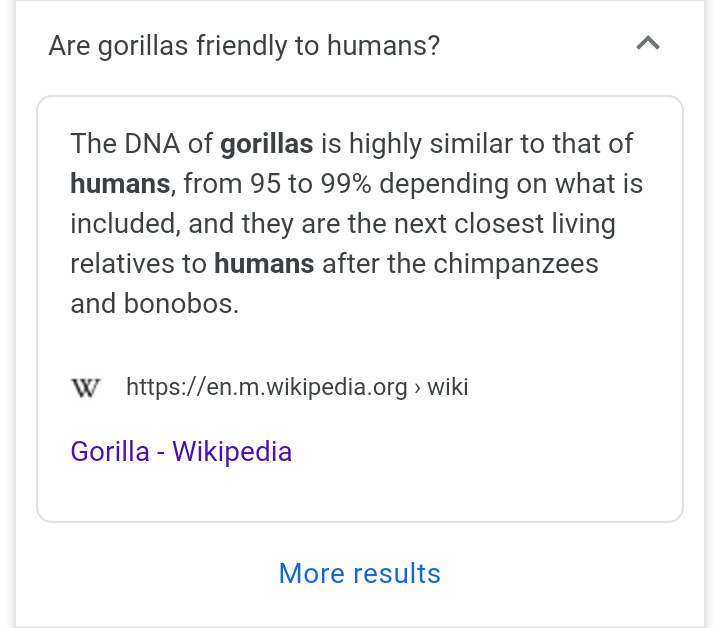Click the word Wikipedia in the purple title
720x628 pixels.
click(x=232, y=451)
